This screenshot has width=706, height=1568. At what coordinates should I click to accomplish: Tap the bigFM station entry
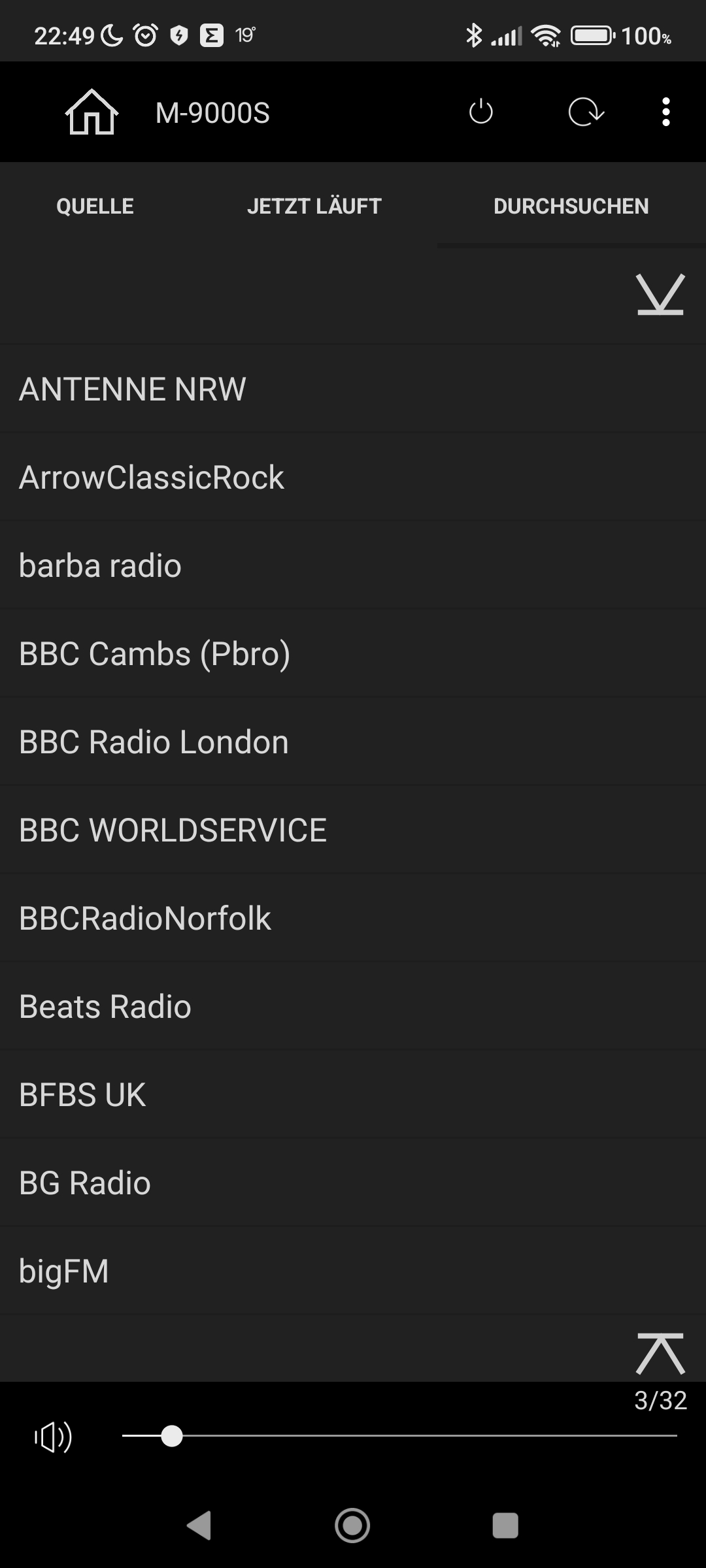click(353, 1271)
